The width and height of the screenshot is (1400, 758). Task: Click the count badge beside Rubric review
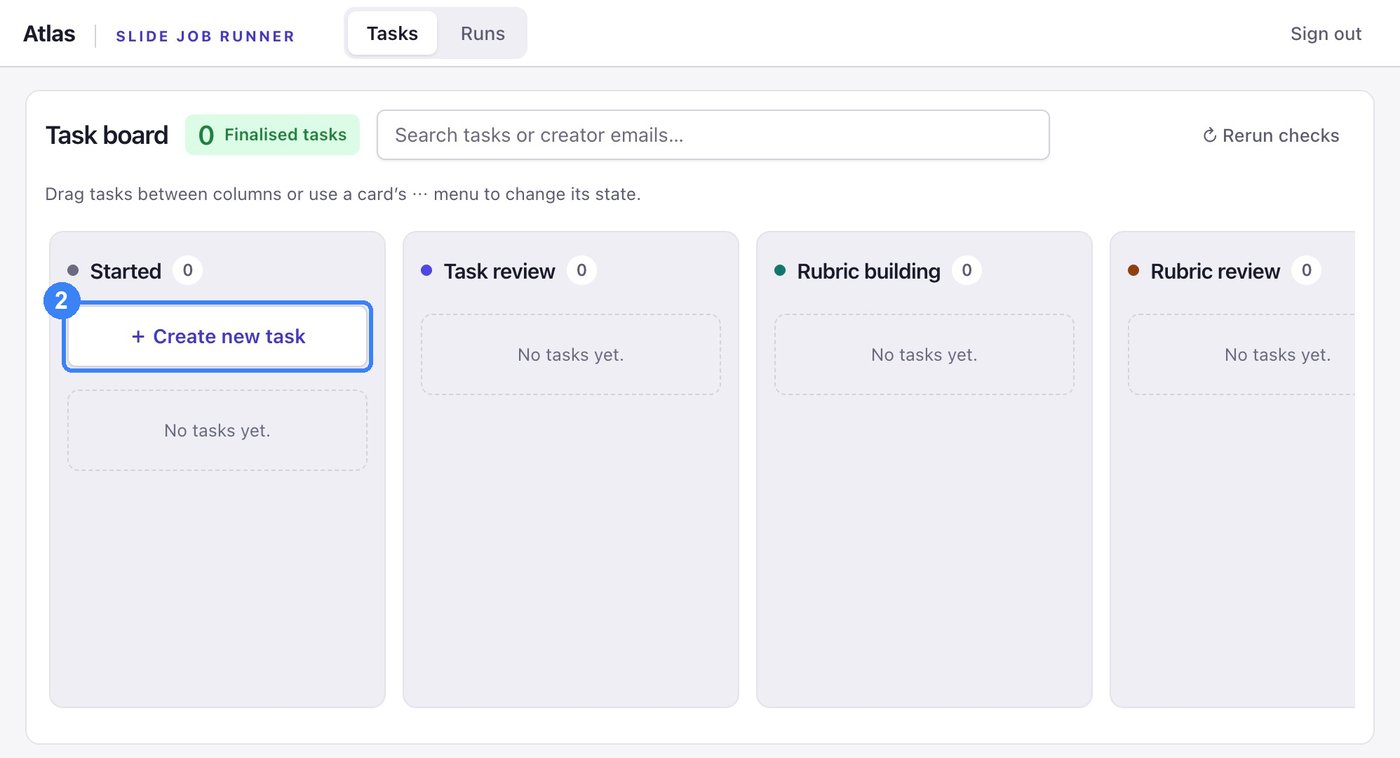1306,270
